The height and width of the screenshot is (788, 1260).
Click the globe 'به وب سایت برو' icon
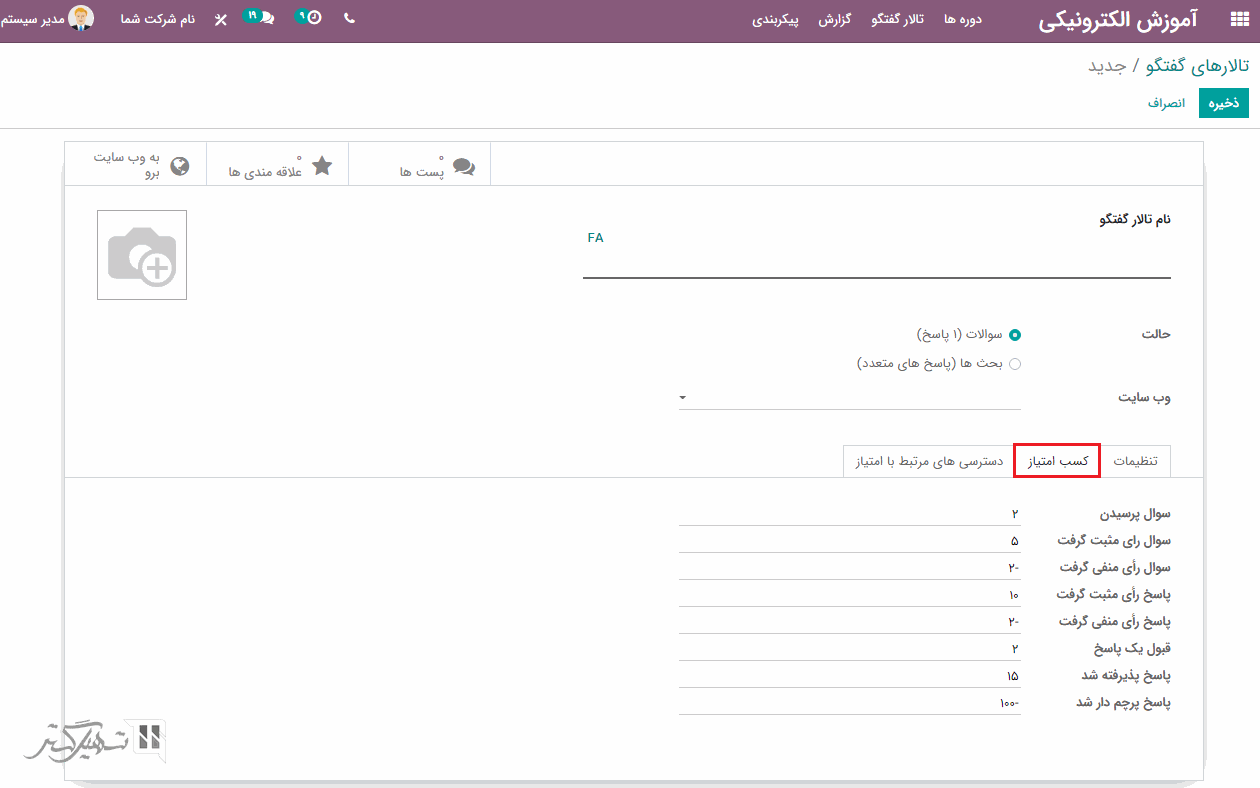pyautogui.click(x=180, y=166)
